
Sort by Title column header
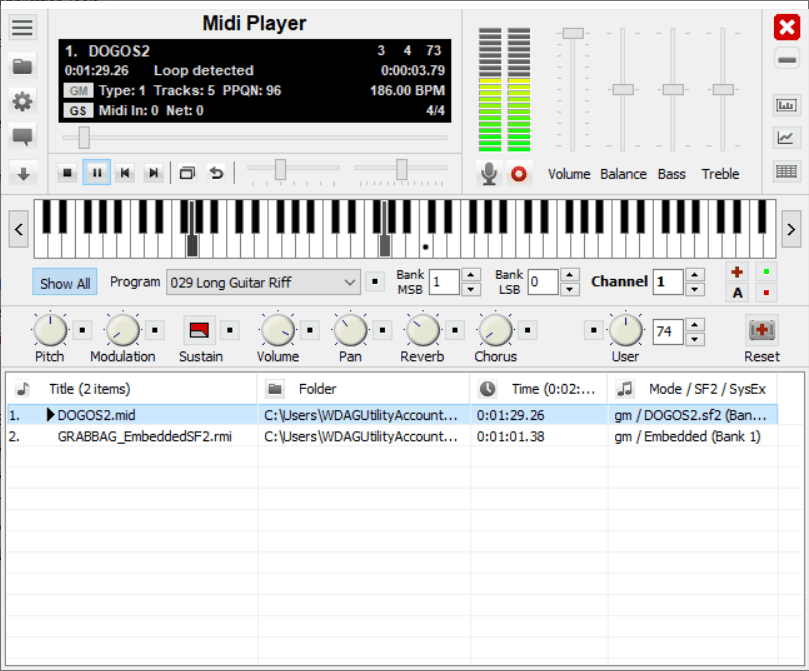point(132,389)
